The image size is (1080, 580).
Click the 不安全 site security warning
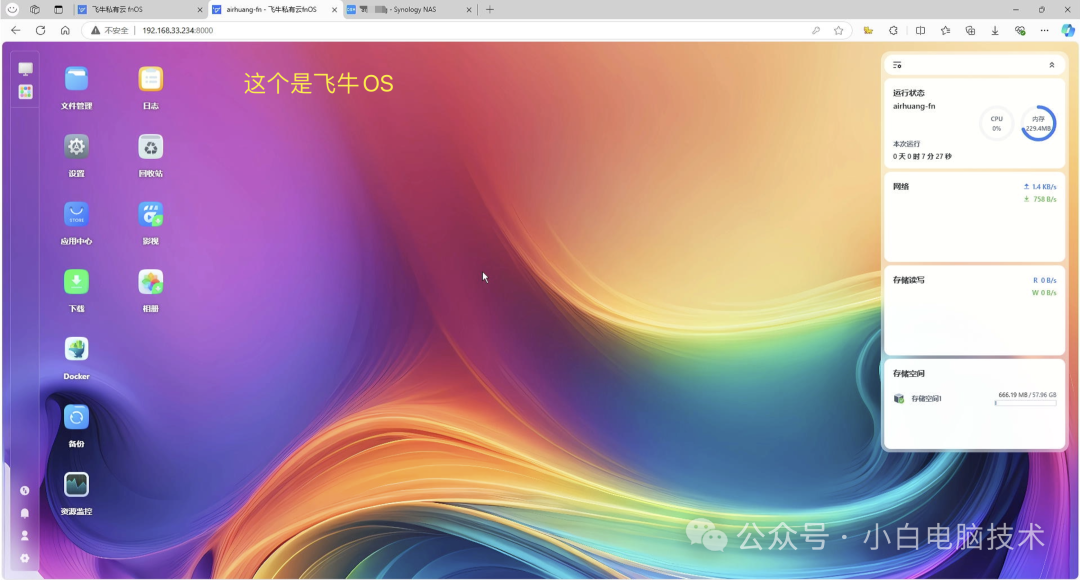click(x=110, y=30)
